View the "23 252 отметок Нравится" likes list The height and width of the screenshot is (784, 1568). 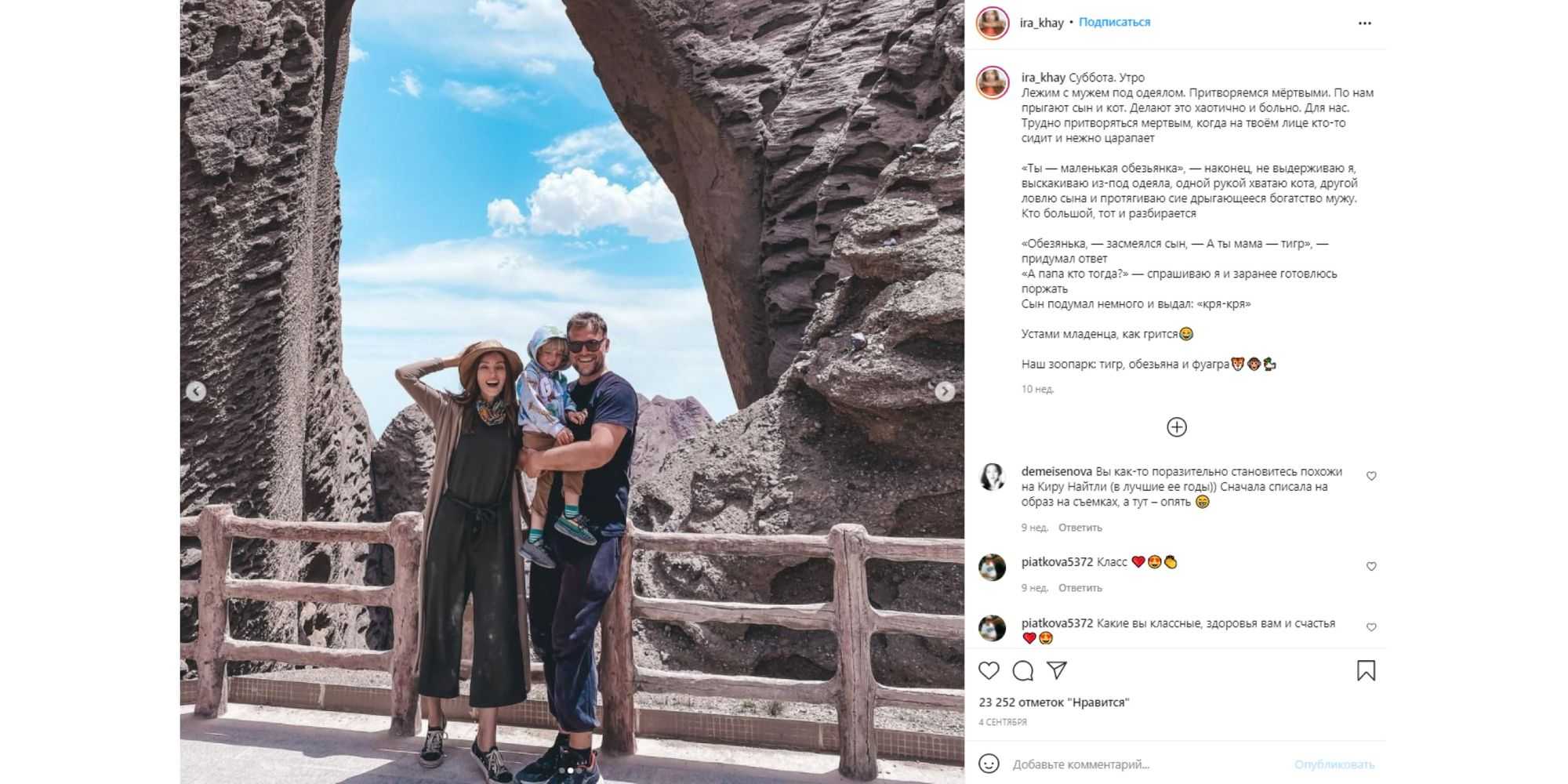coord(1054,702)
